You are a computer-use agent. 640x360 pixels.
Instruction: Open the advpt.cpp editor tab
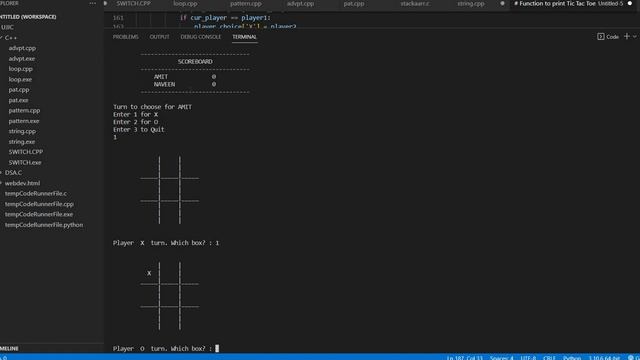[300, 3]
